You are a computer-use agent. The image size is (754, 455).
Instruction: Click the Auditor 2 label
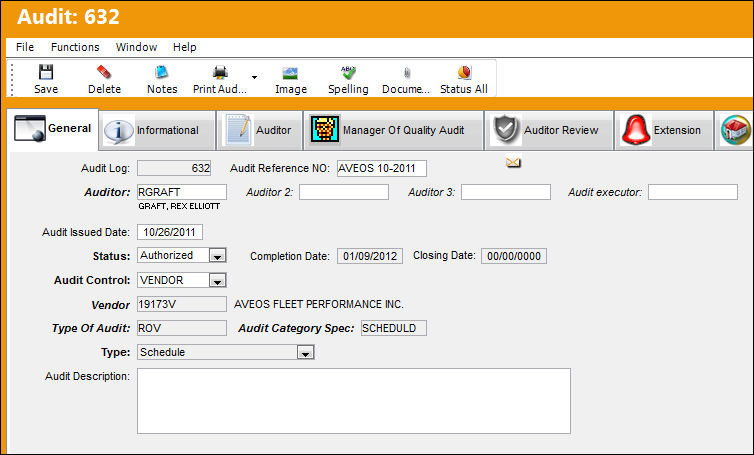coord(270,192)
